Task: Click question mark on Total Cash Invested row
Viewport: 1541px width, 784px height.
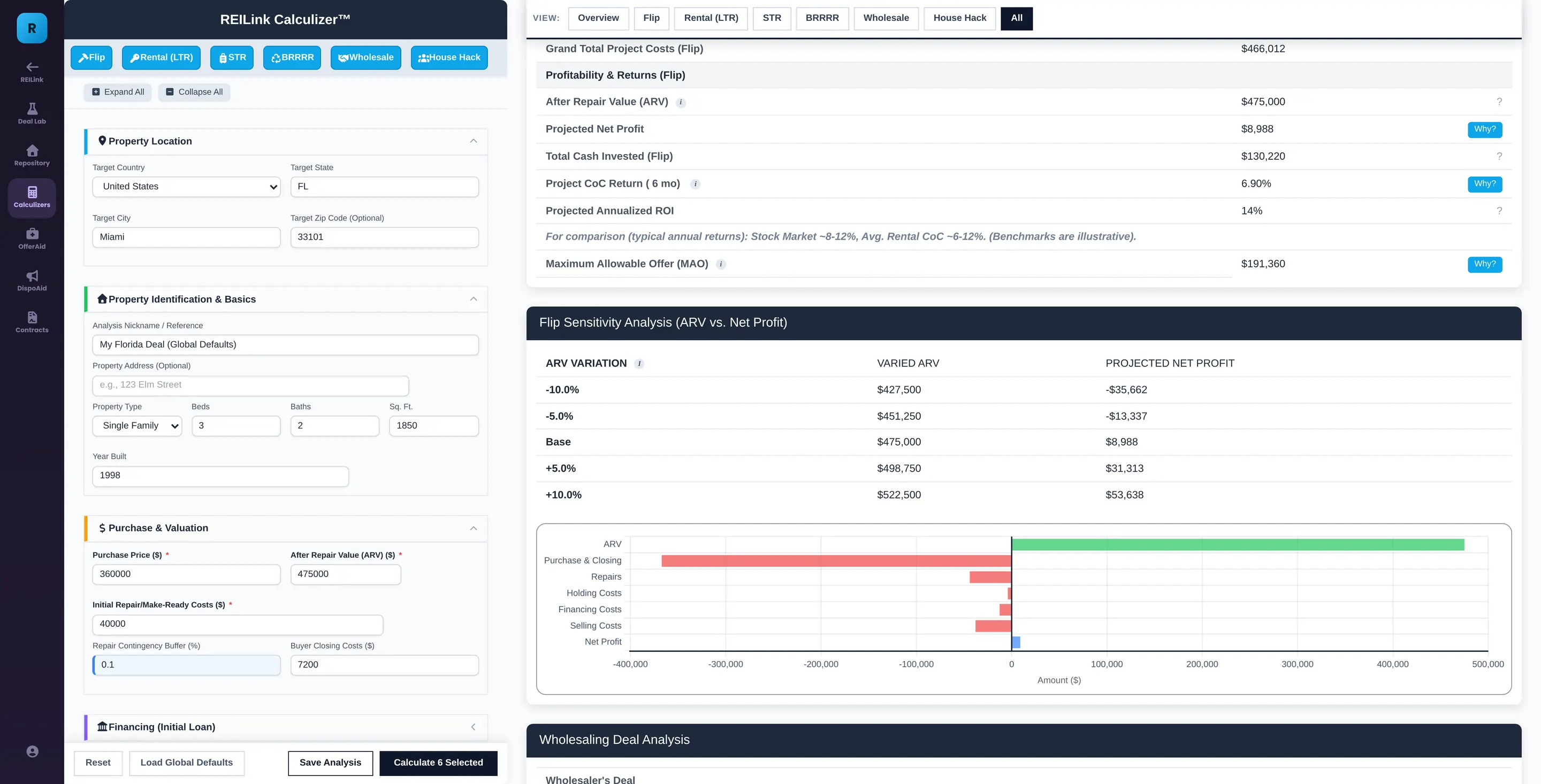Action: [1499, 156]
